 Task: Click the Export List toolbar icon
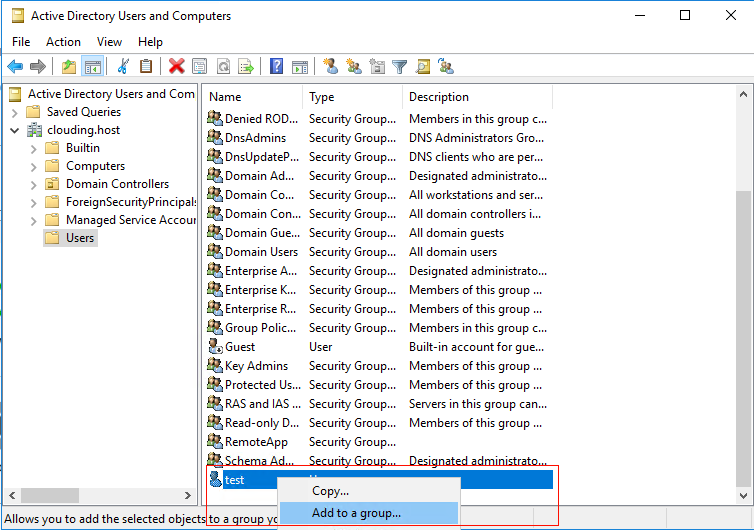(x=246, y=66)
